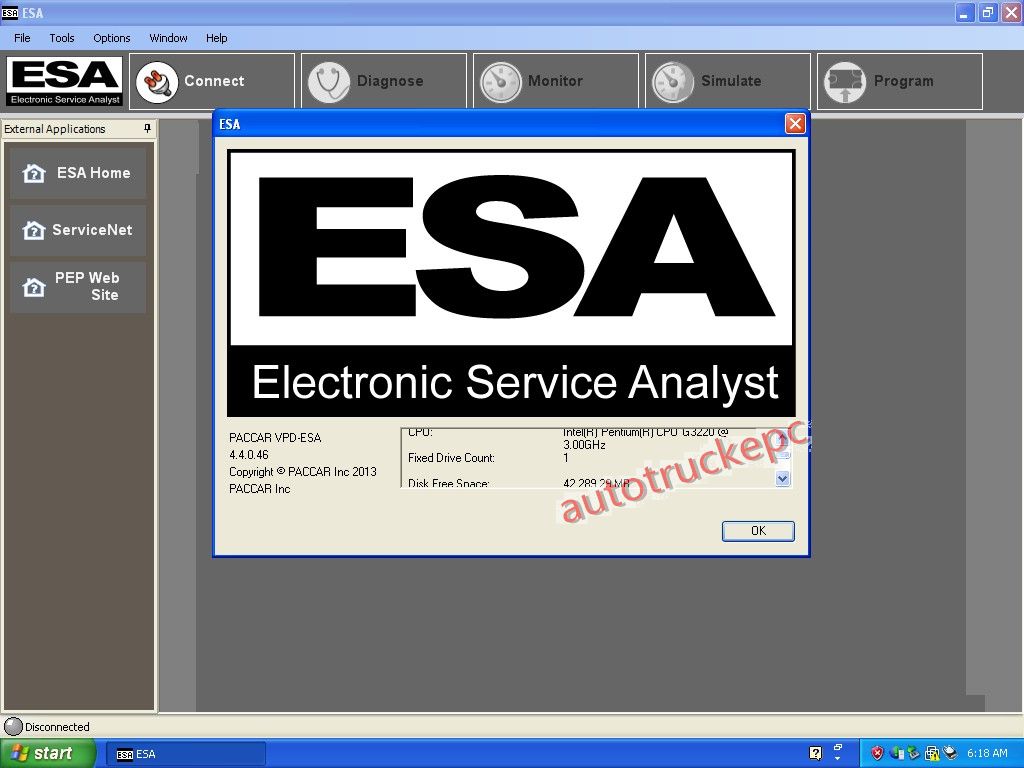The height and width of the screenshot is (768, 1024).
Task: Select the ESA taskbar window button
Action: [186, 754]
